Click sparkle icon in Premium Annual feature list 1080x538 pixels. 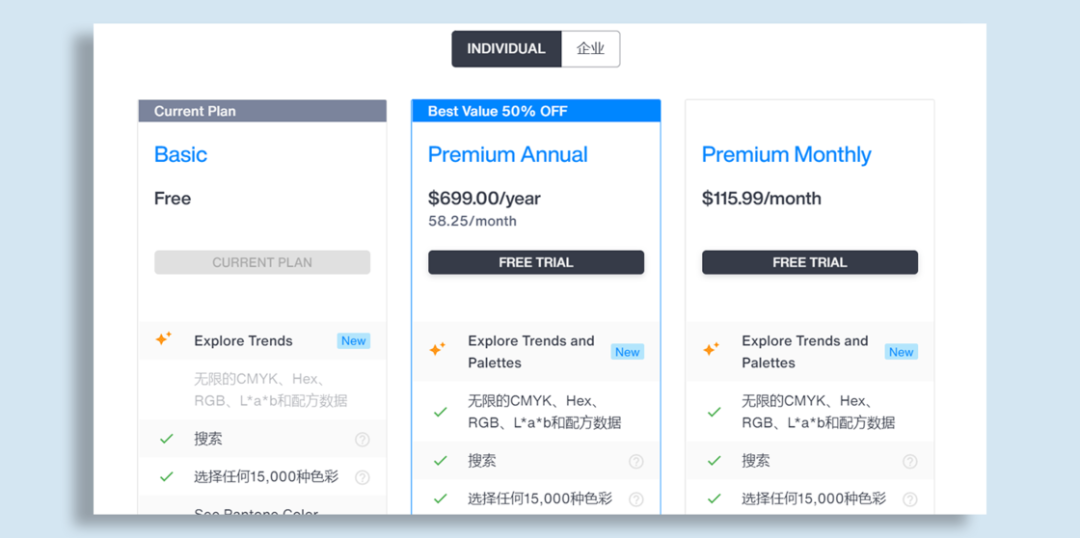[437, 350]
